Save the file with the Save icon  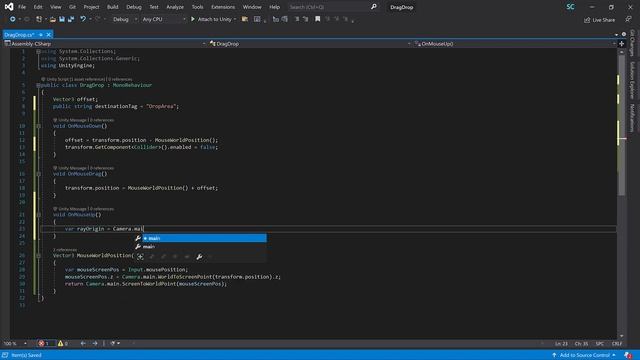(62, 19)
